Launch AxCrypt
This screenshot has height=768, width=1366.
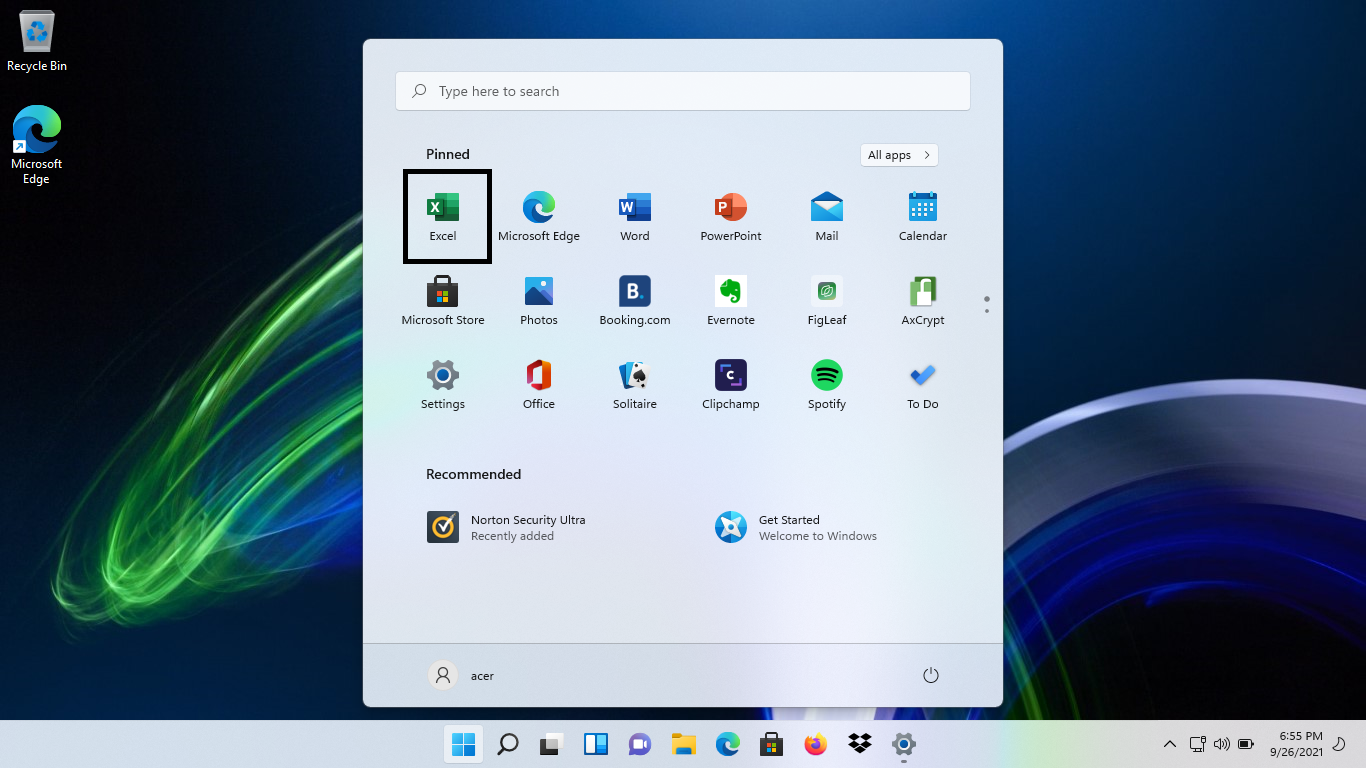click(x=923, y=301)
